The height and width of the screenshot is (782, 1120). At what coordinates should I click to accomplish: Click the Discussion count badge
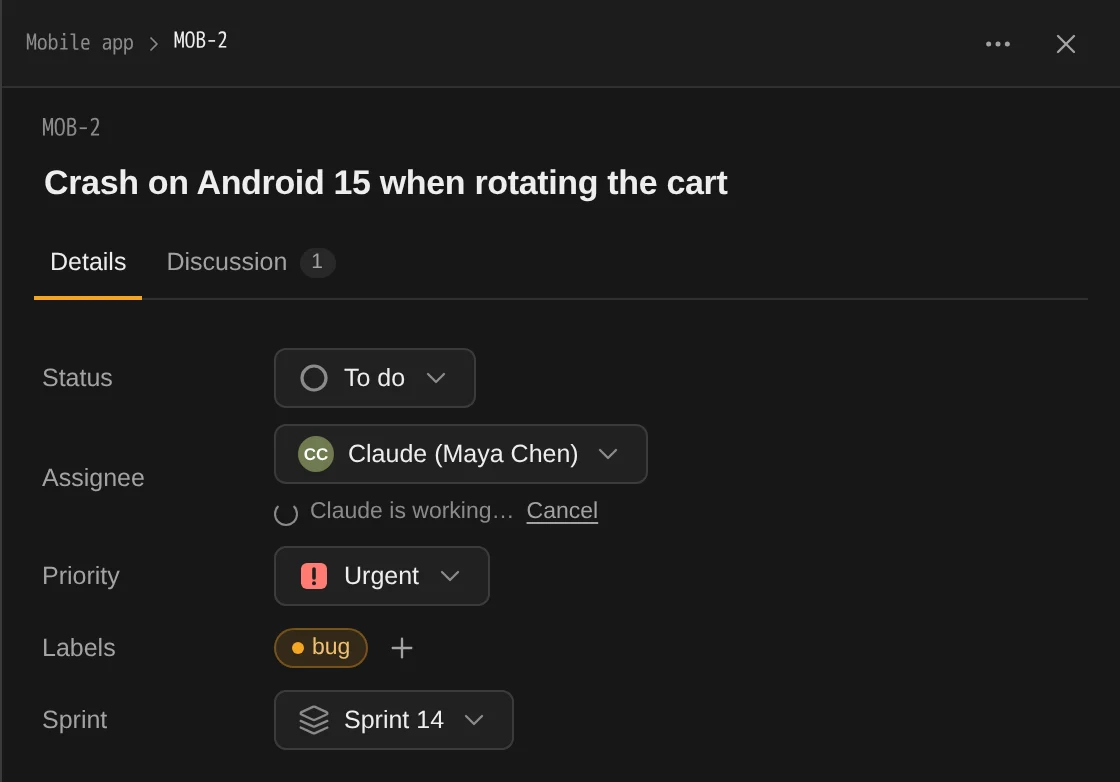[317, 262]
